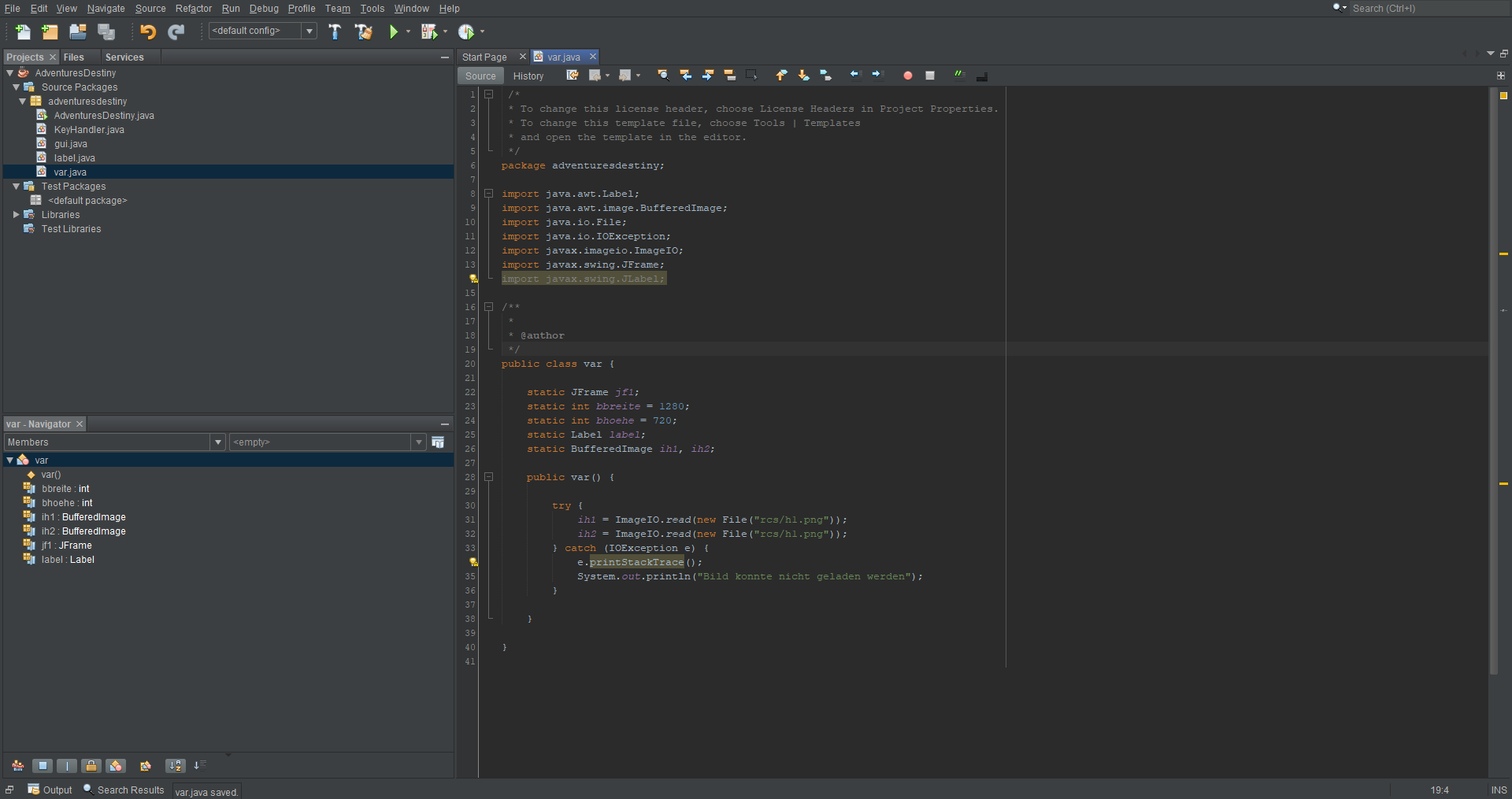This screenshot has width=1512, height=799.
Task: Open the Refactor menu
Action: click(193, 9)
